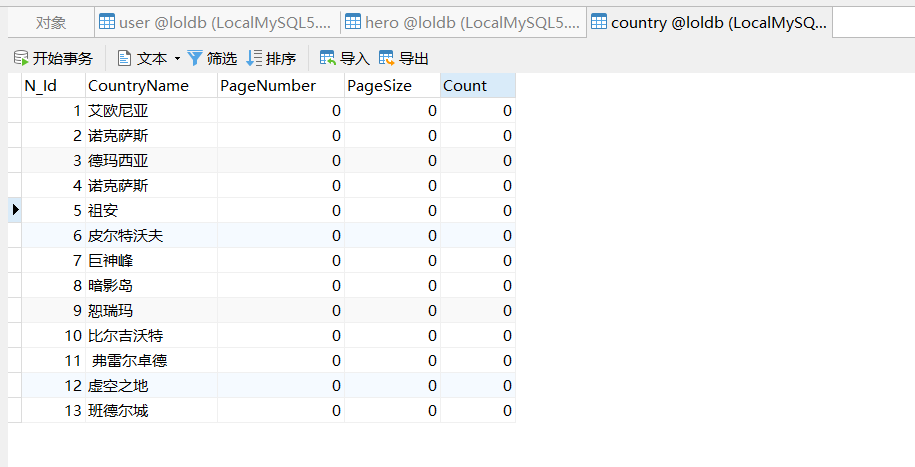Click the Export (导出) icon
The width and height of the screenshot is (915, 467).
386,58
